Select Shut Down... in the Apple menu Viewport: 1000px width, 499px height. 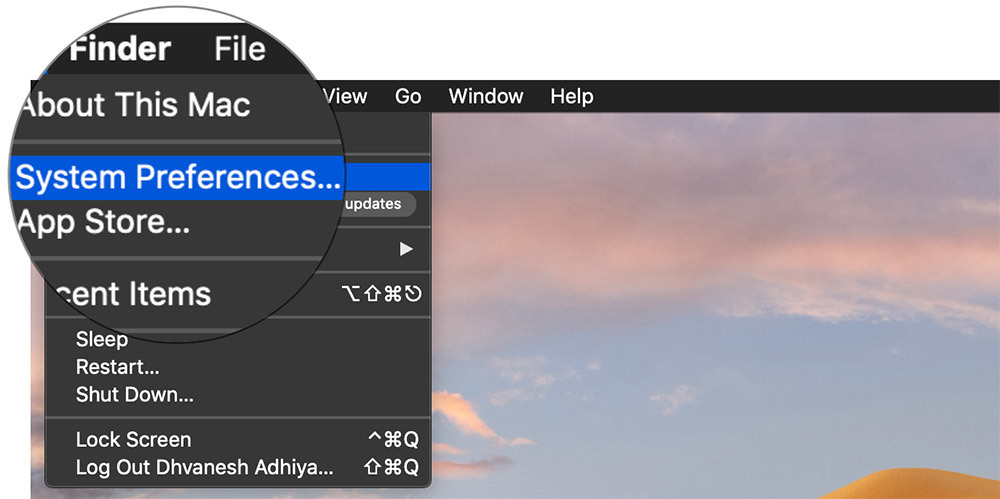point(135,394)
